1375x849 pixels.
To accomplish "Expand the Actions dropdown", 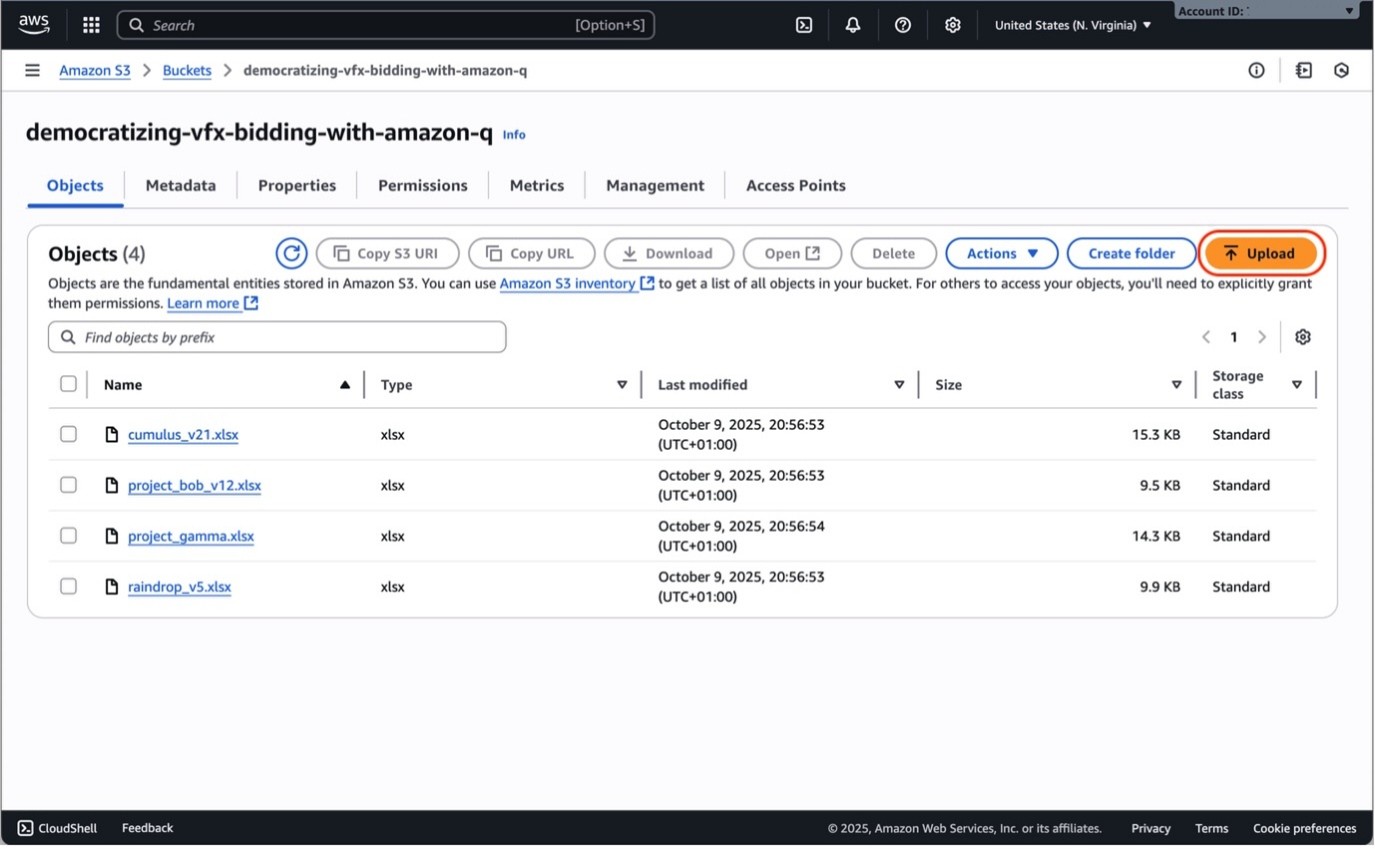I will click(1001, 254).
